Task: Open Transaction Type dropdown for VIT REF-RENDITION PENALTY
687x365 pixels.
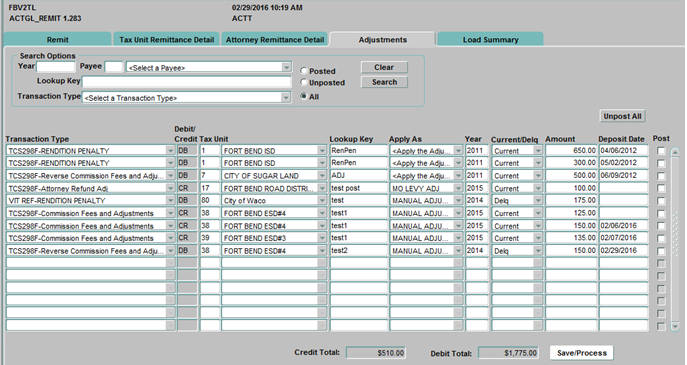Action: tap(170, 200)
